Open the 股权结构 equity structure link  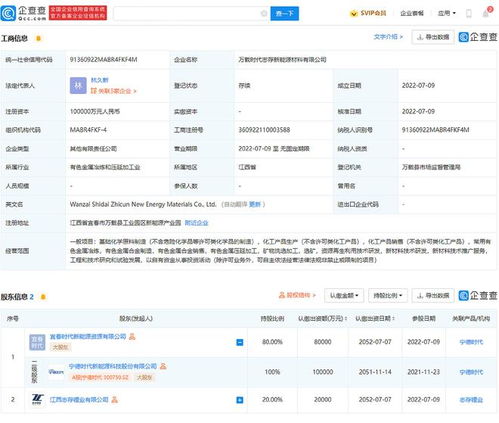coord(297,295)
